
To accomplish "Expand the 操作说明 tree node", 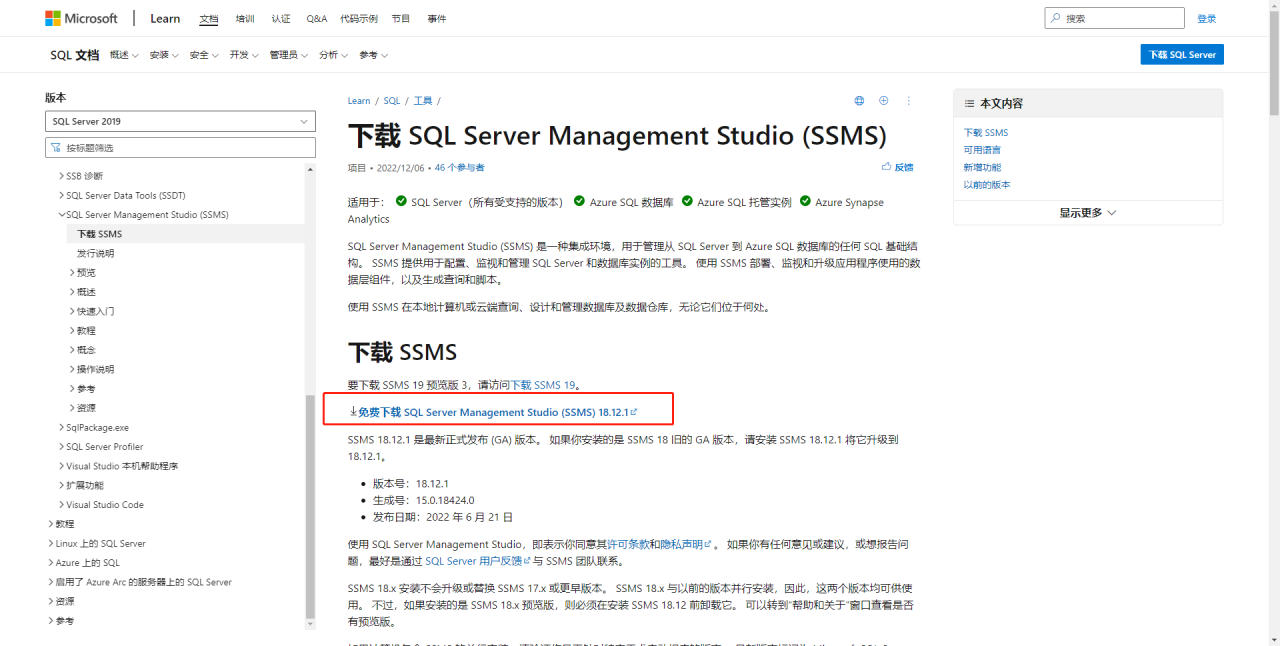I will [x=72, y=369].
